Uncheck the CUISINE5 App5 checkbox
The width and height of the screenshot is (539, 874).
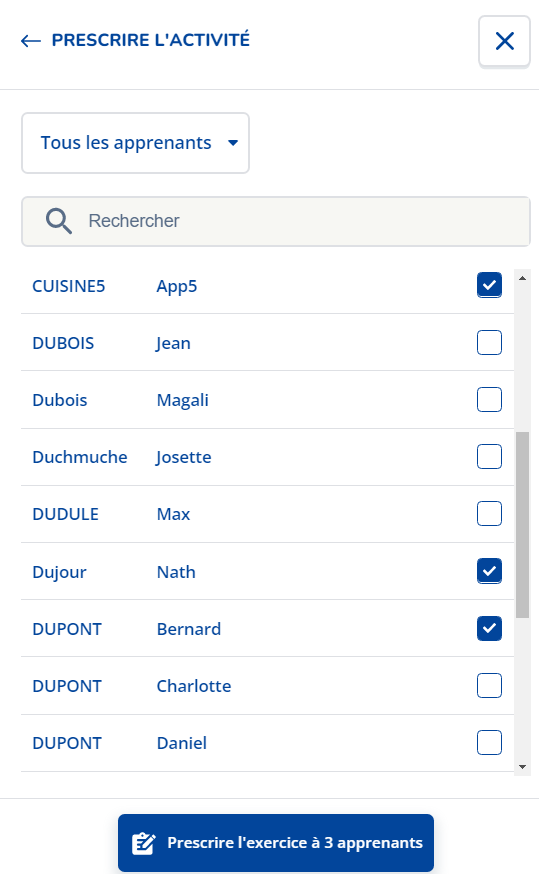[489, 285]
